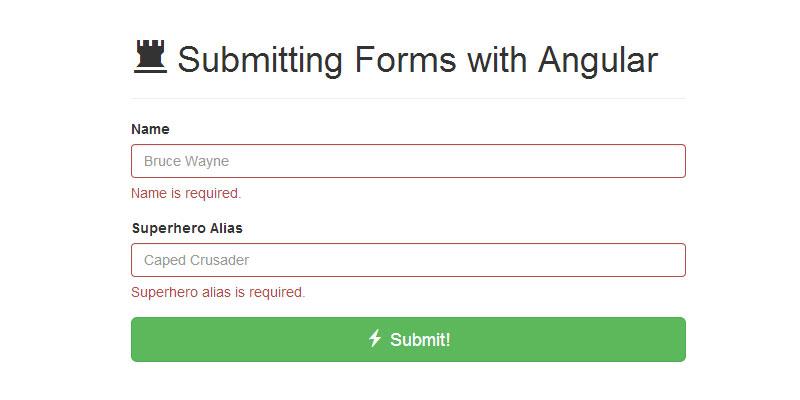Click the 'Submit!' text label on the button

420,340
